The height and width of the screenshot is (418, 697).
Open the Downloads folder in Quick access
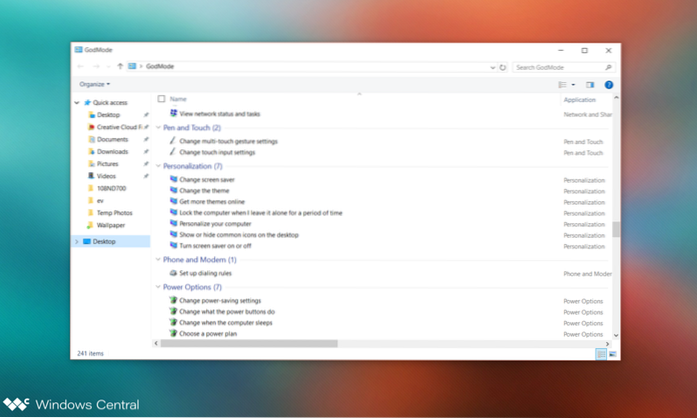point(112,151)
